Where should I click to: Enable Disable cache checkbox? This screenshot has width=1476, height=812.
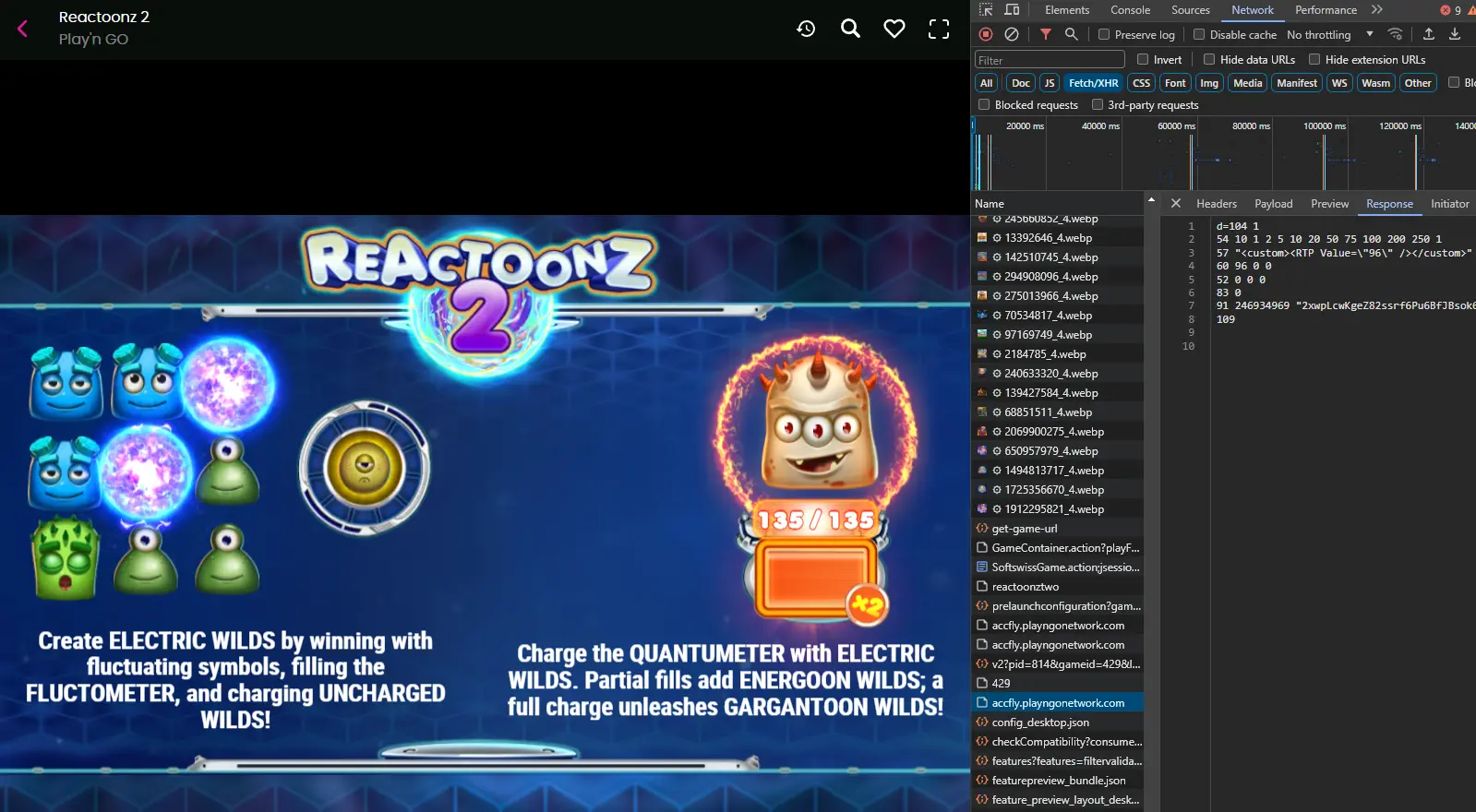[1199, 34]
